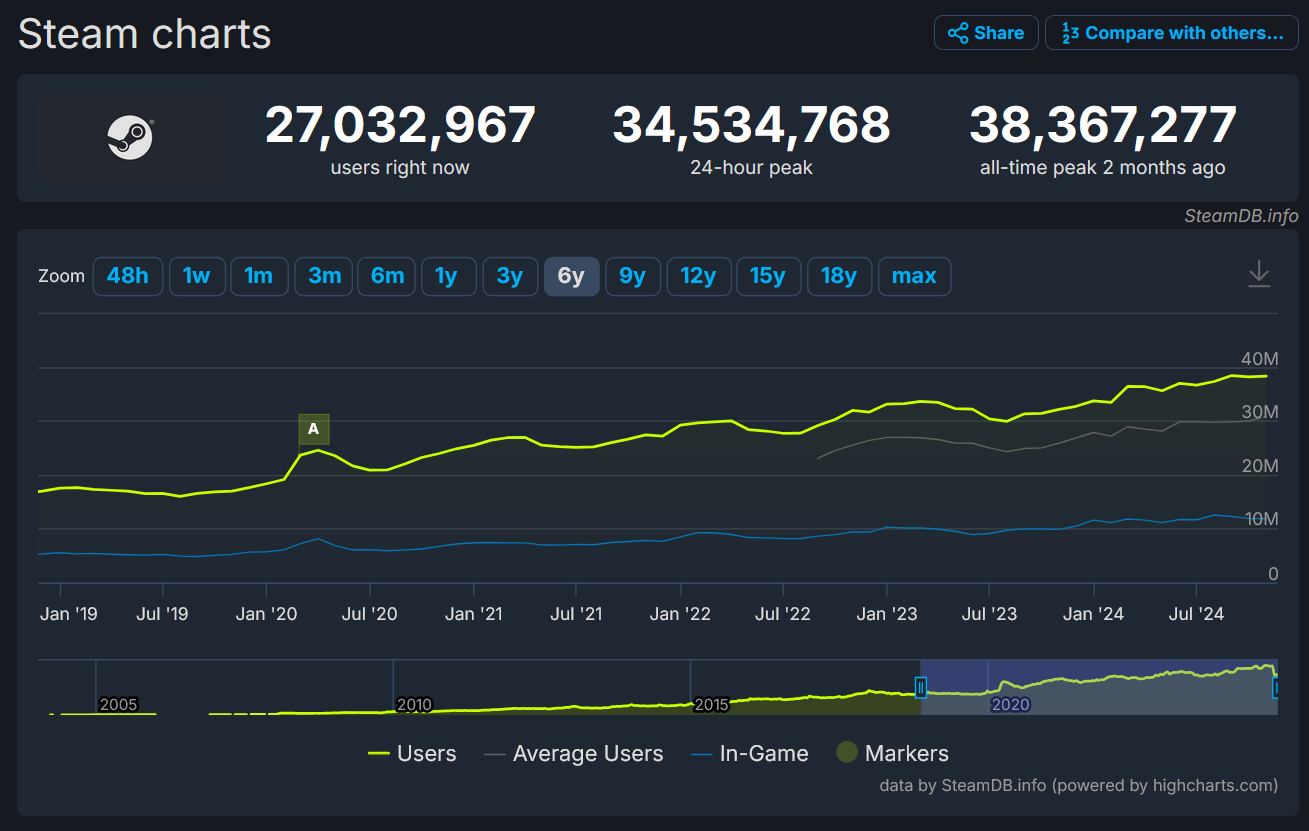Click the SteamDB.info credit text
Screen dimensions: 1309x831
[x=1241, y=216]
